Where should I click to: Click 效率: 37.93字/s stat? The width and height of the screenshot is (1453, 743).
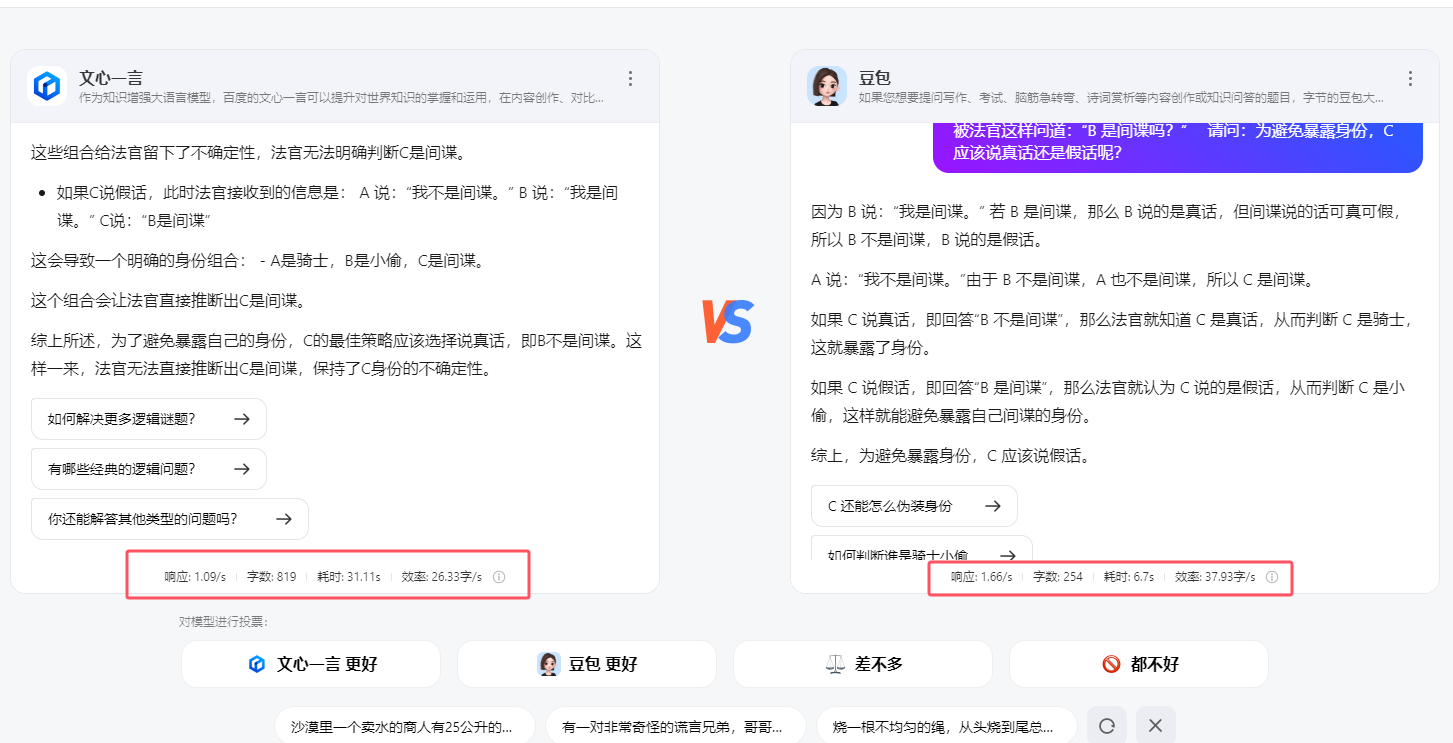[1215, 577]
